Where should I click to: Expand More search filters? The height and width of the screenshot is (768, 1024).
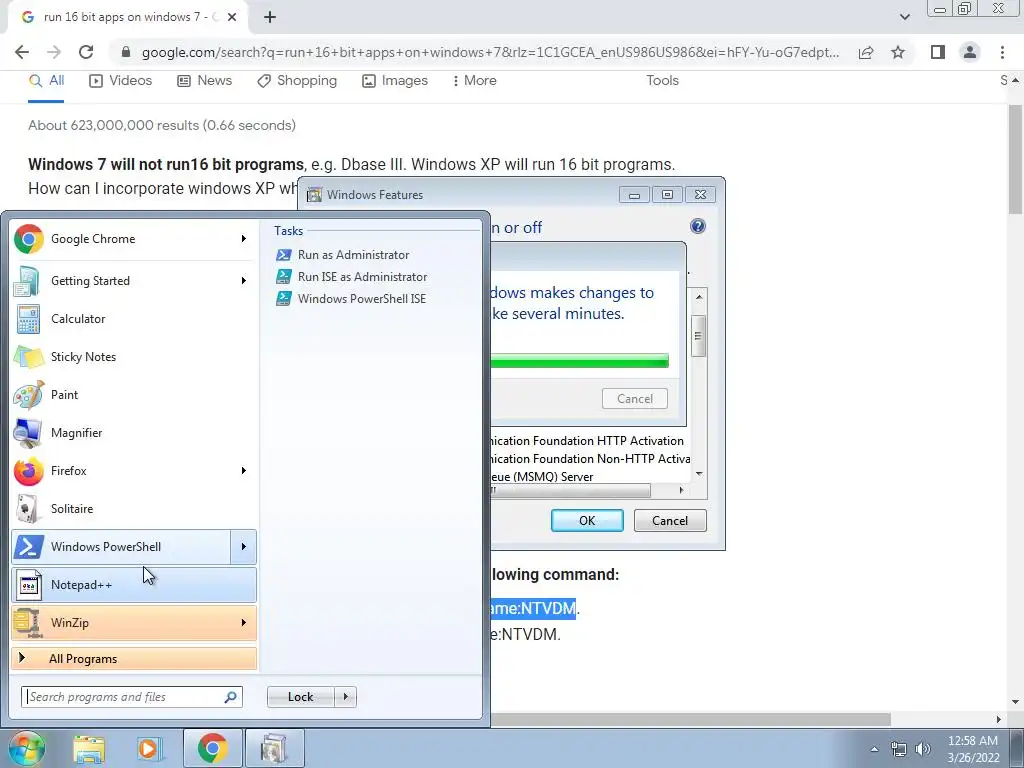click(475, 80)
